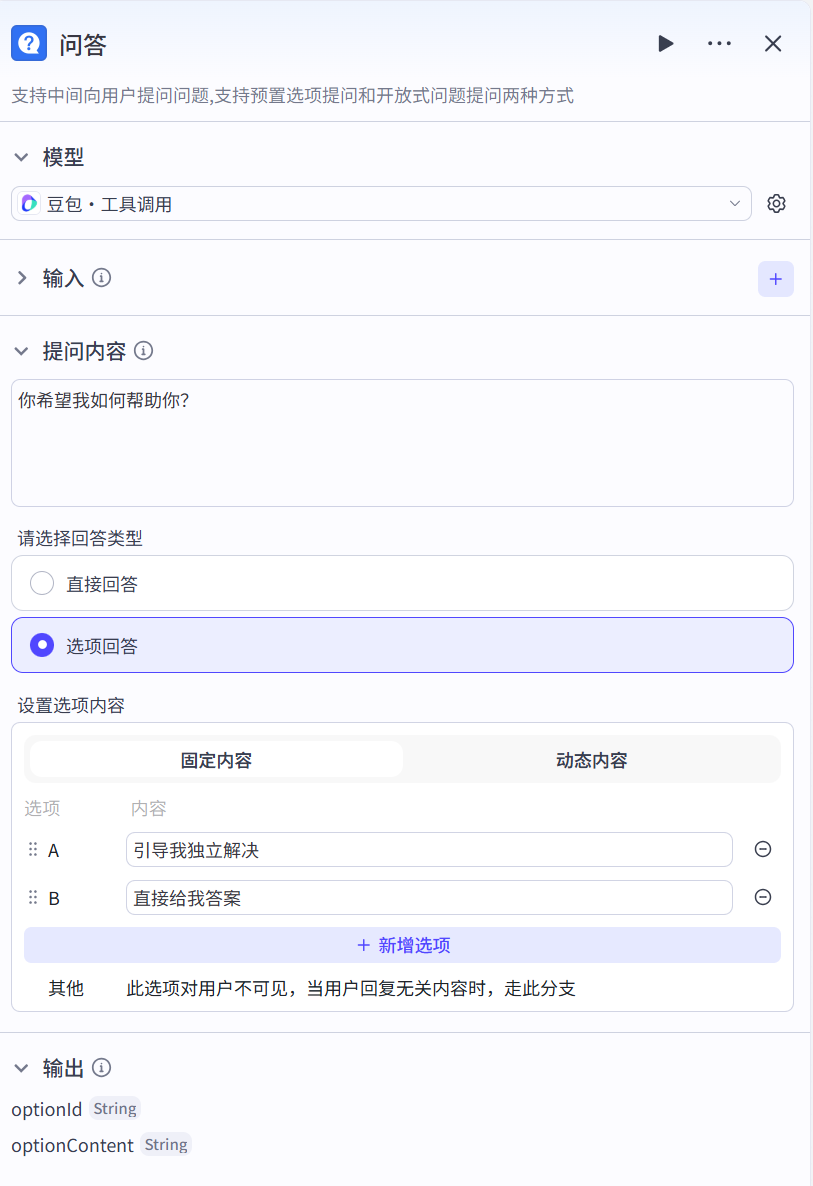Switch to the 固定内容 tab
Viewport: 813px width, 1186px height.
pyautogui.click(x=216, y=760)
